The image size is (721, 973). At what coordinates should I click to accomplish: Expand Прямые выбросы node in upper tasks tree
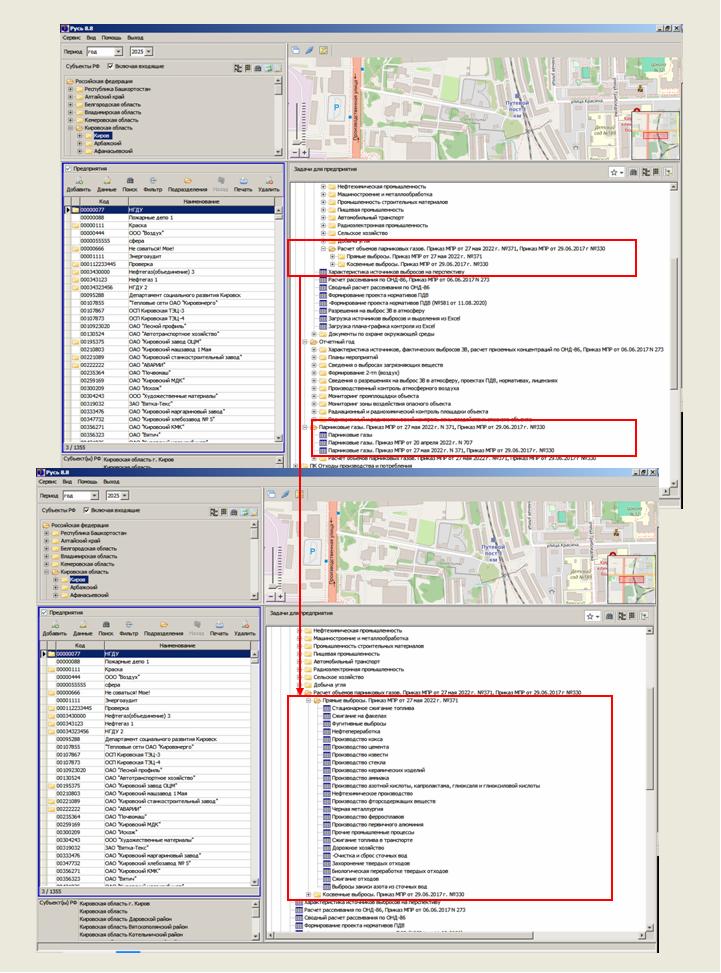[x=333, y=256]
